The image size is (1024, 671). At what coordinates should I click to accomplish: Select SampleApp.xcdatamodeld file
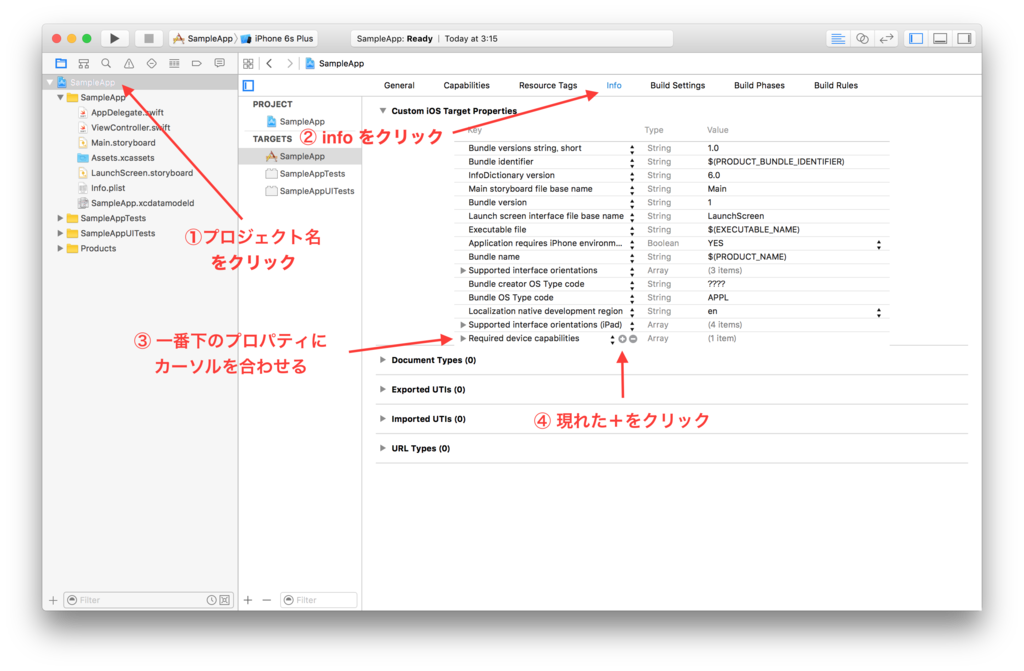click(142, 203)
